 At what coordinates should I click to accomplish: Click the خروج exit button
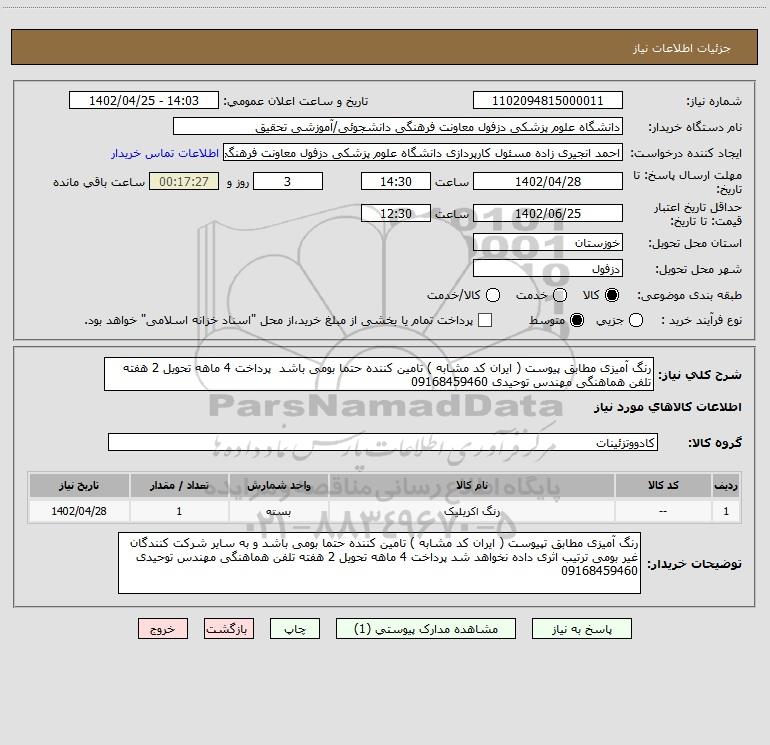click(x=163, y=629)
